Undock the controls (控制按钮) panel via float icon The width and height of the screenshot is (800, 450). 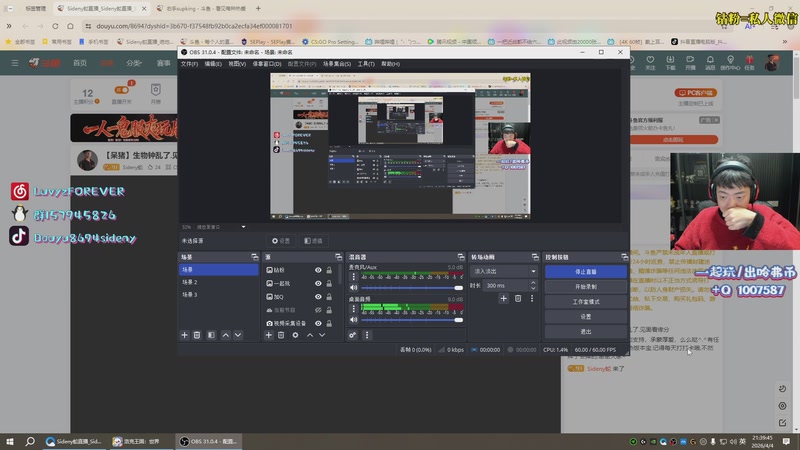[624, 257]
